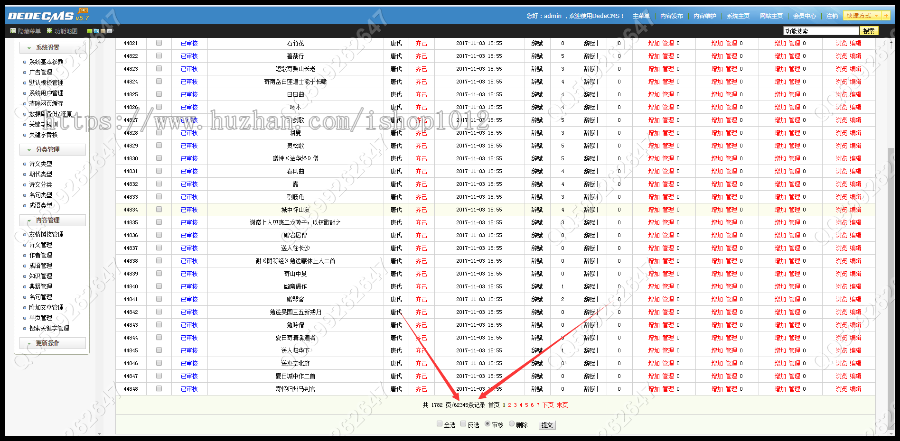
Task: Tick the checkbox for row 44821
Action: pos(158,45)
